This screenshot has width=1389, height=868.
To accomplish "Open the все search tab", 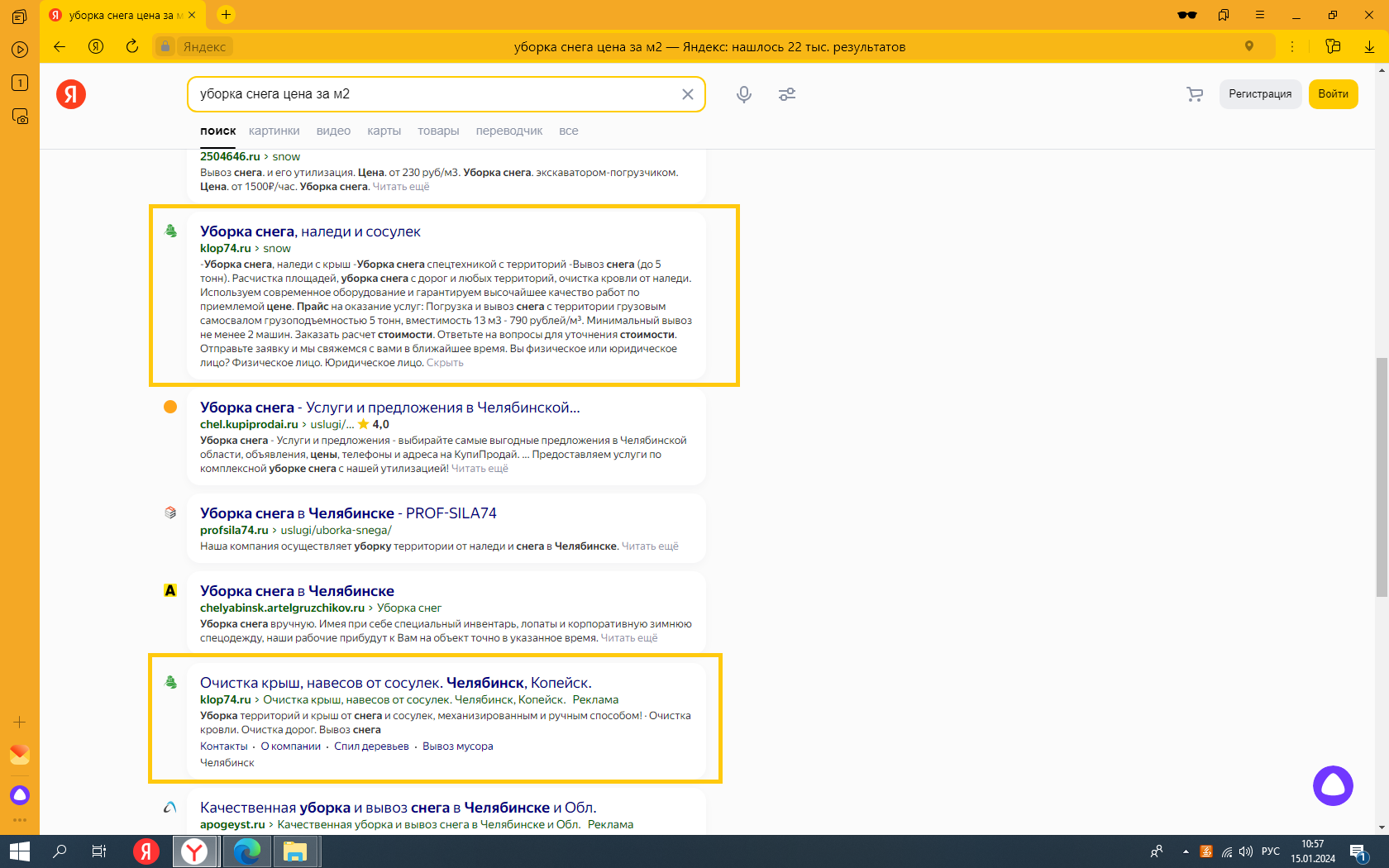I will click(569, 131).
